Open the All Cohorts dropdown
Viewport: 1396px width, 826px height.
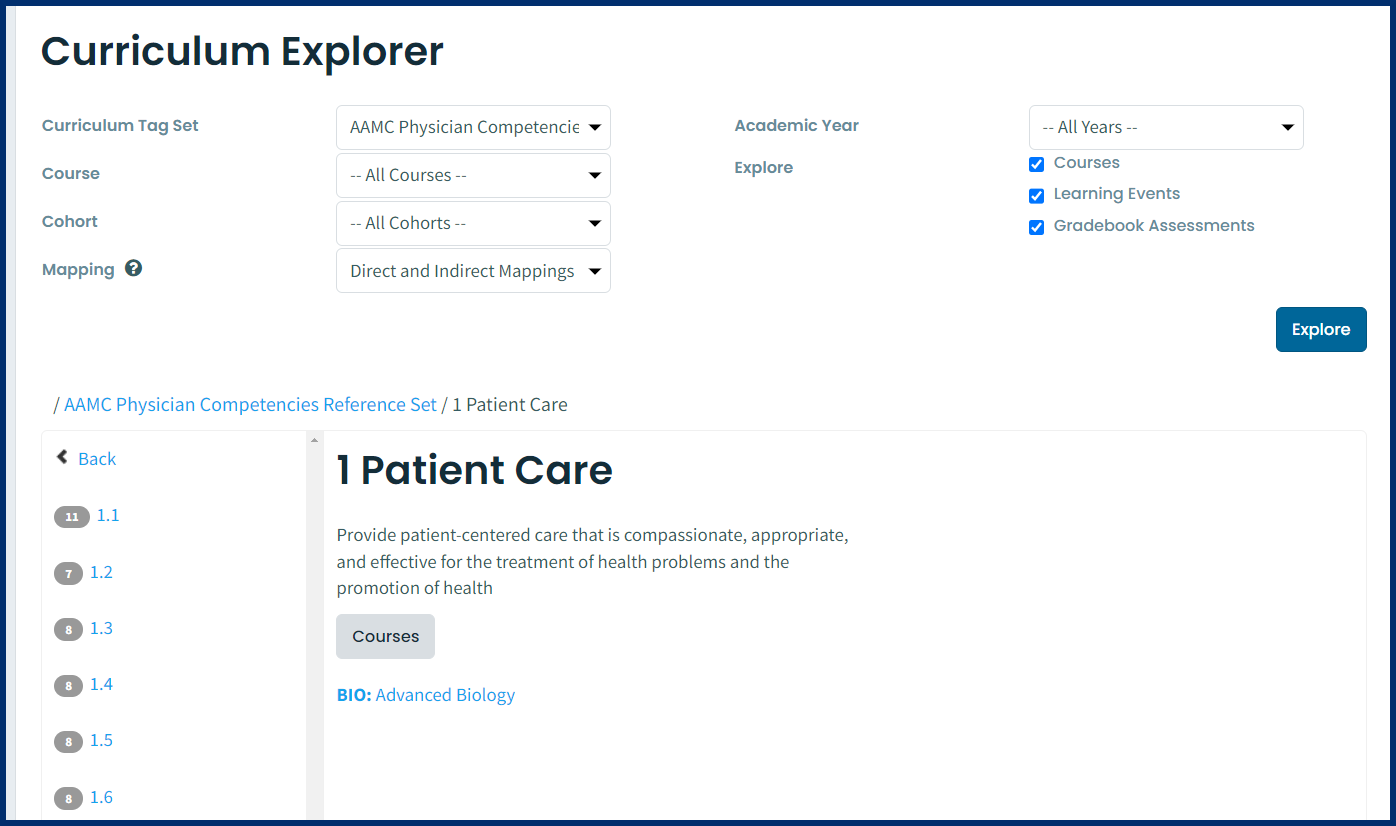coord(472,223)
